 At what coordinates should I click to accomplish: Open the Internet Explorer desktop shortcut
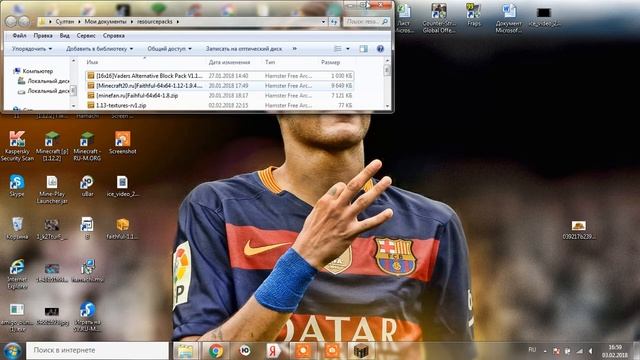[x=17, y=274]
